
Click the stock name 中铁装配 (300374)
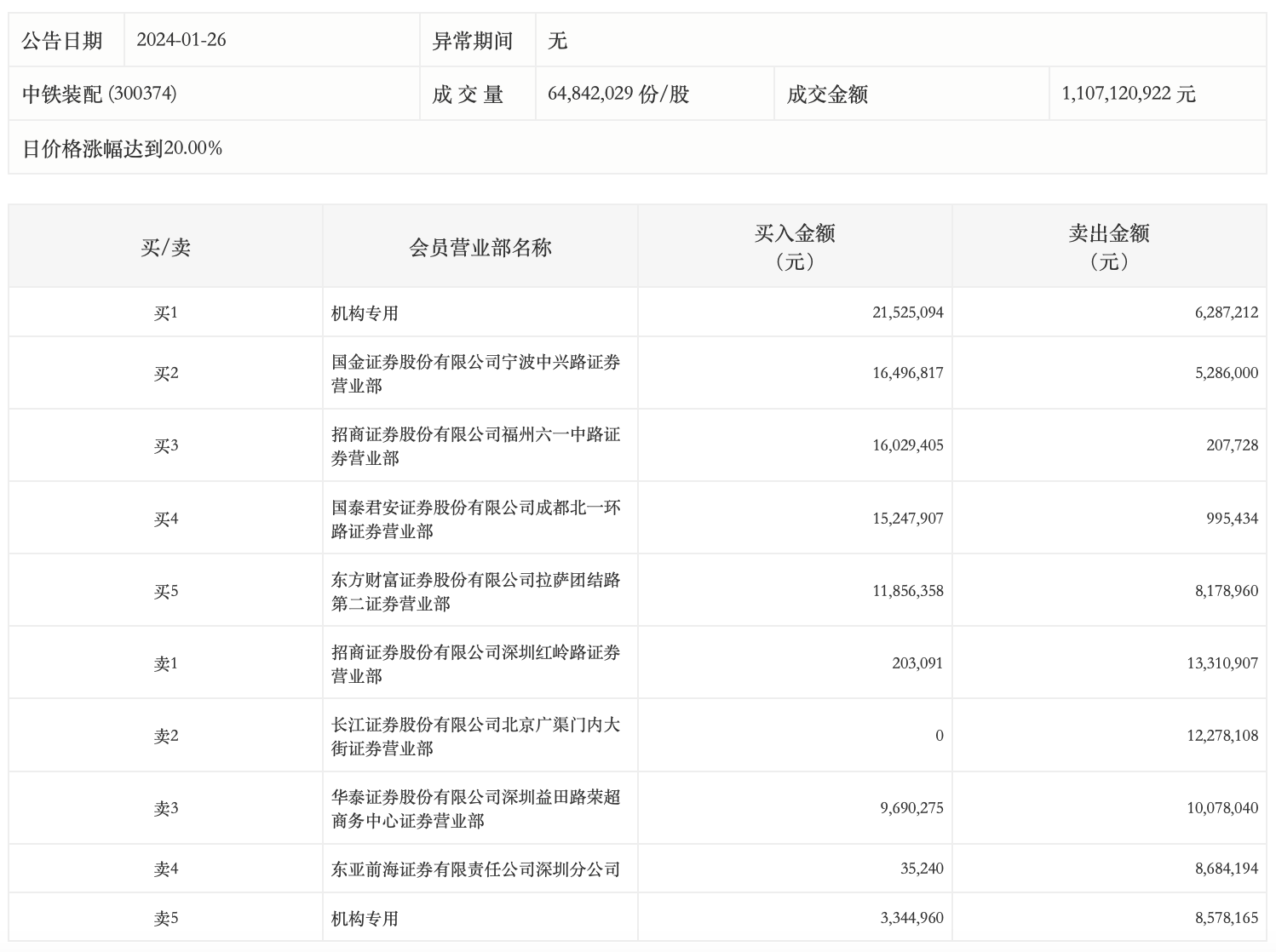point(100,94)
